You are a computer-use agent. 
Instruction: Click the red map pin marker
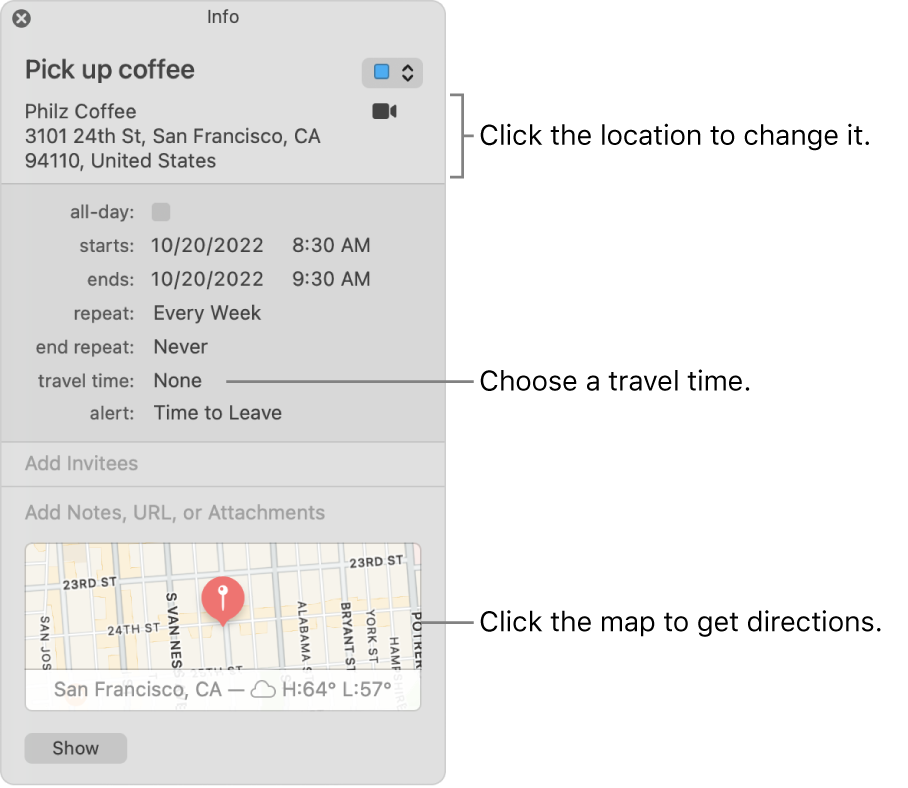tap(224, 600)
